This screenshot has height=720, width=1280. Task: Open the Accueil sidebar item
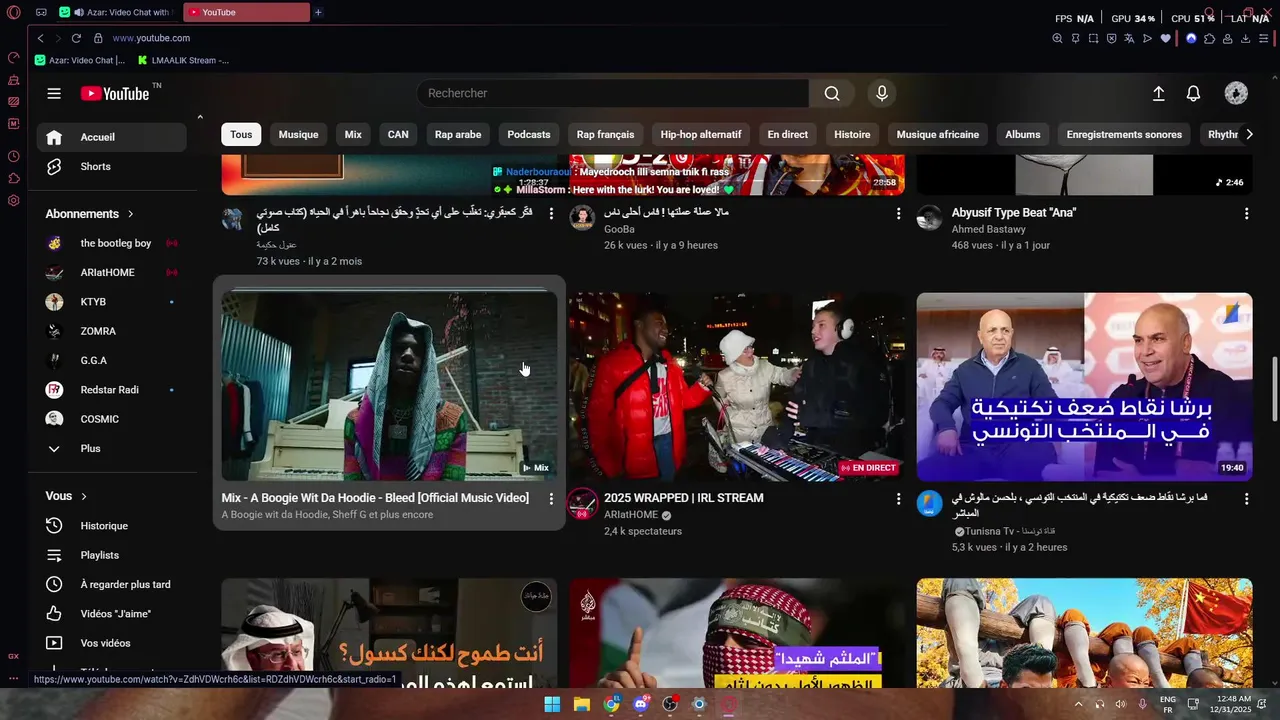click(x=112, y=137)
